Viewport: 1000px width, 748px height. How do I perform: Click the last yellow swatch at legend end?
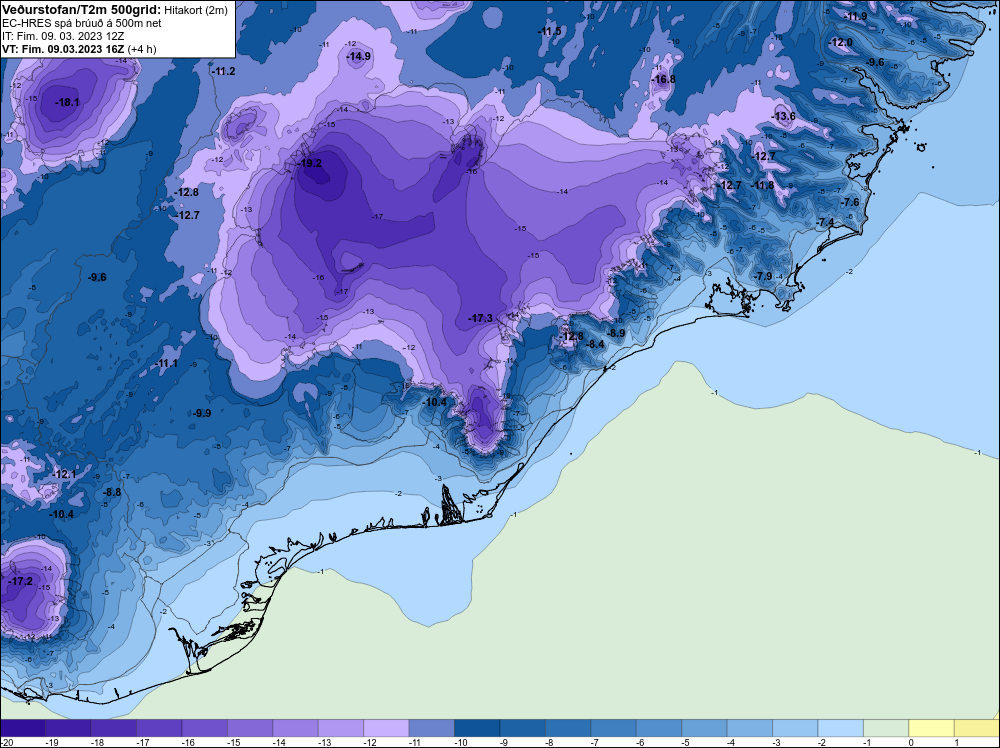[x=977, y=728]
